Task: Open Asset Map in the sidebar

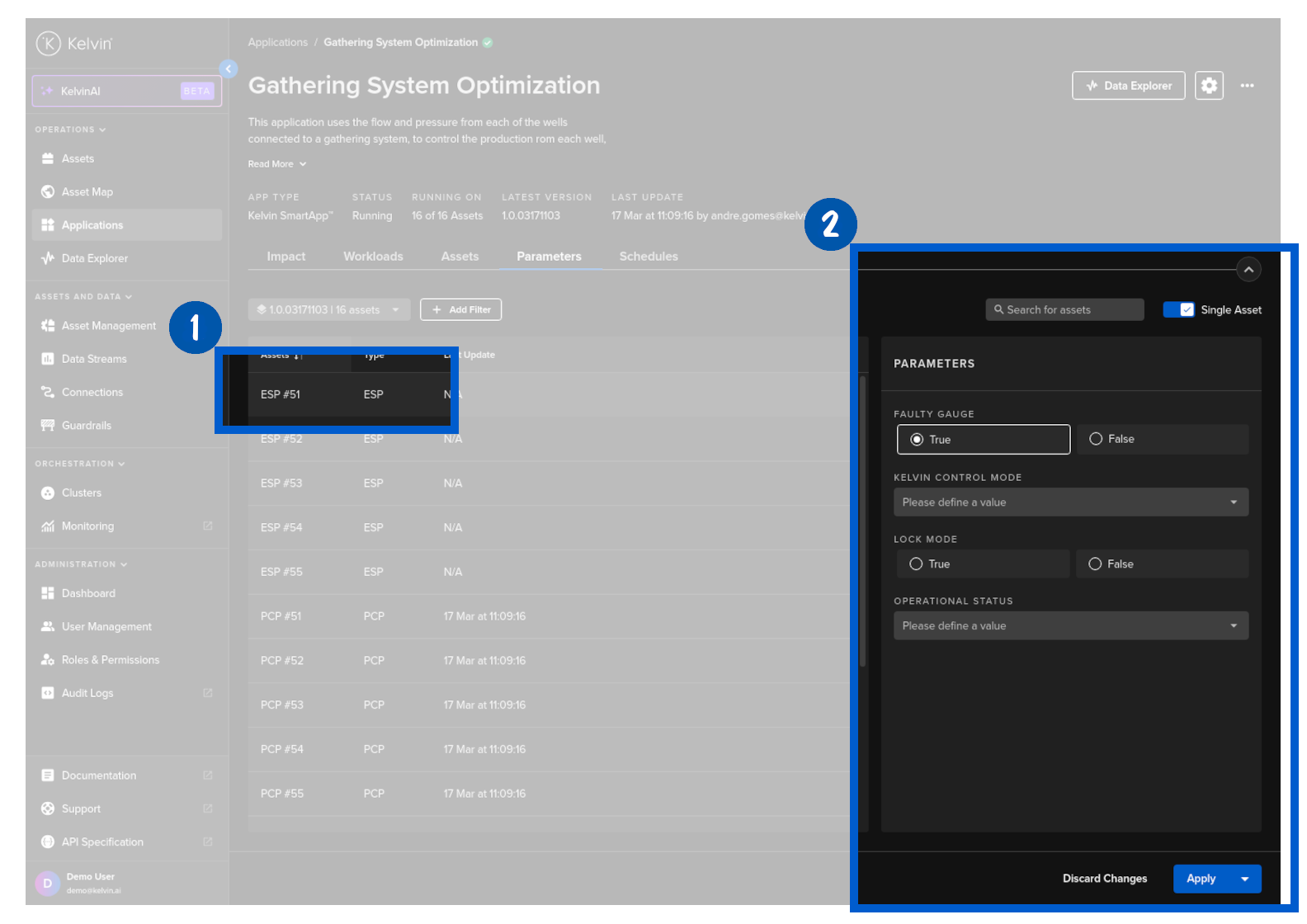Action: (x=87, y=192)
